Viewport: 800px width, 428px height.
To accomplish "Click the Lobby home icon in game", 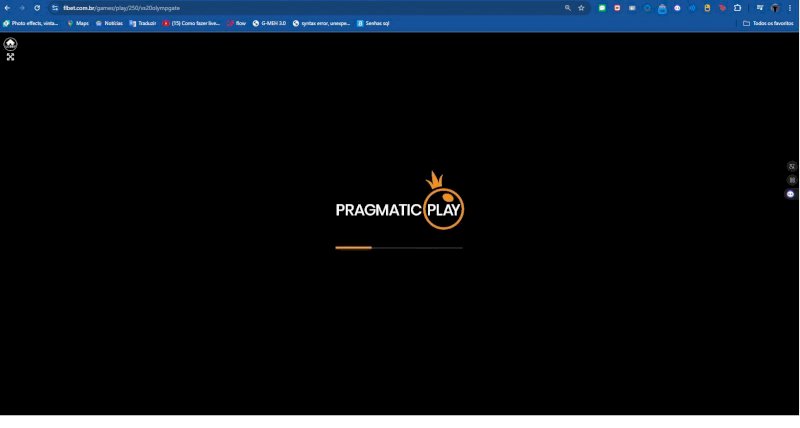I will [10, 43].
